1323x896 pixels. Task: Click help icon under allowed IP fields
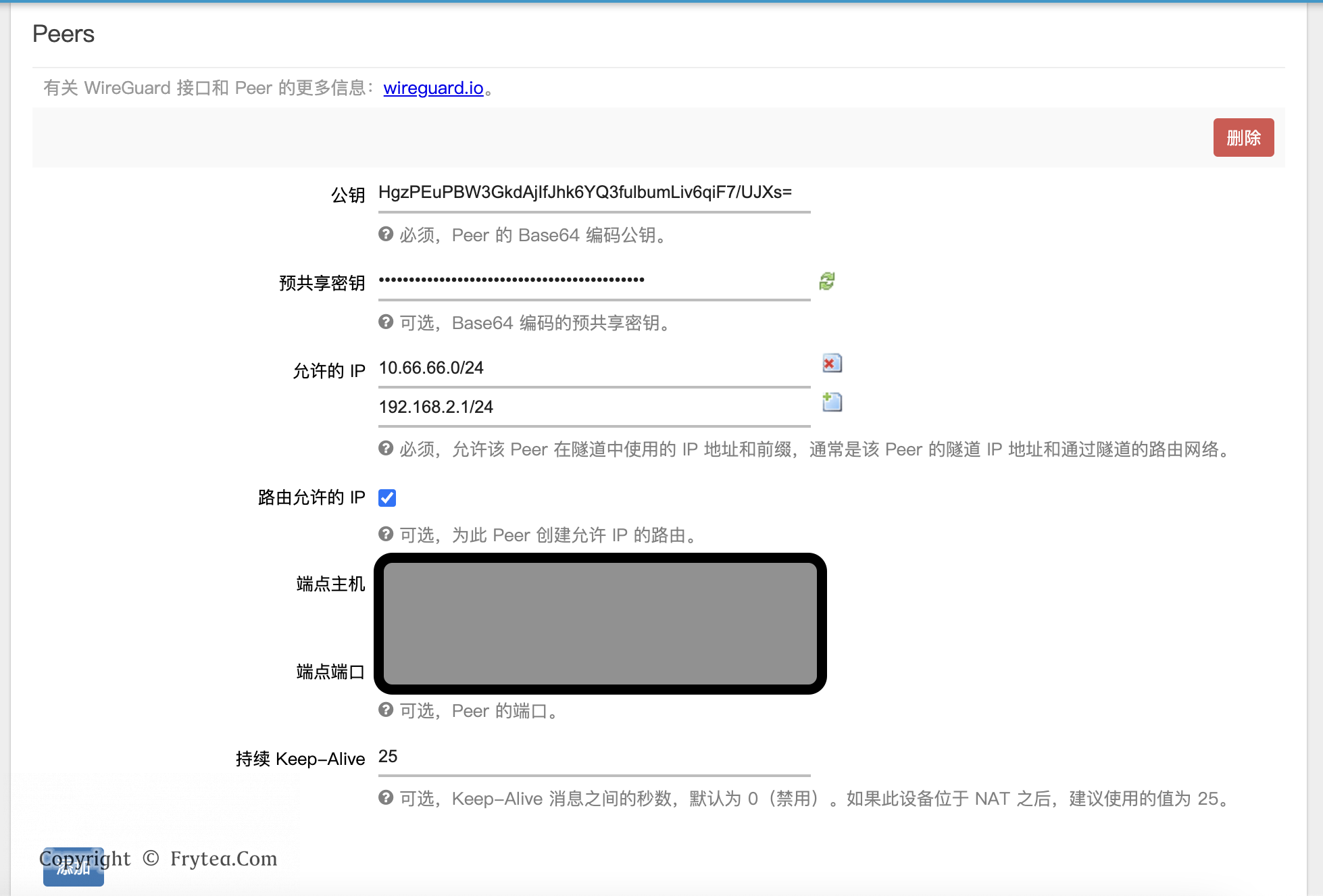click(x=386, y=449)
